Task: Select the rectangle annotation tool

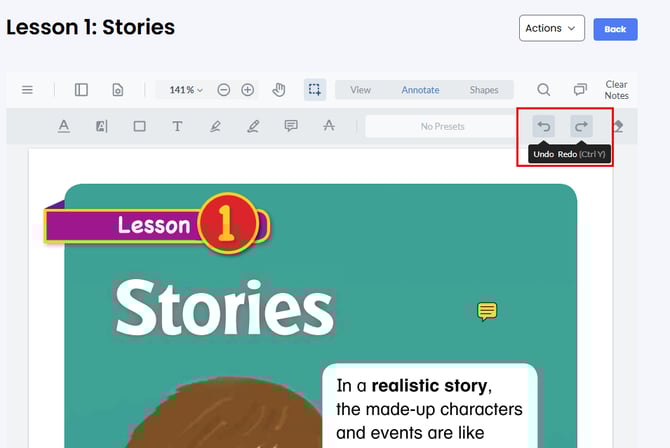Action: tap(139, 126)
